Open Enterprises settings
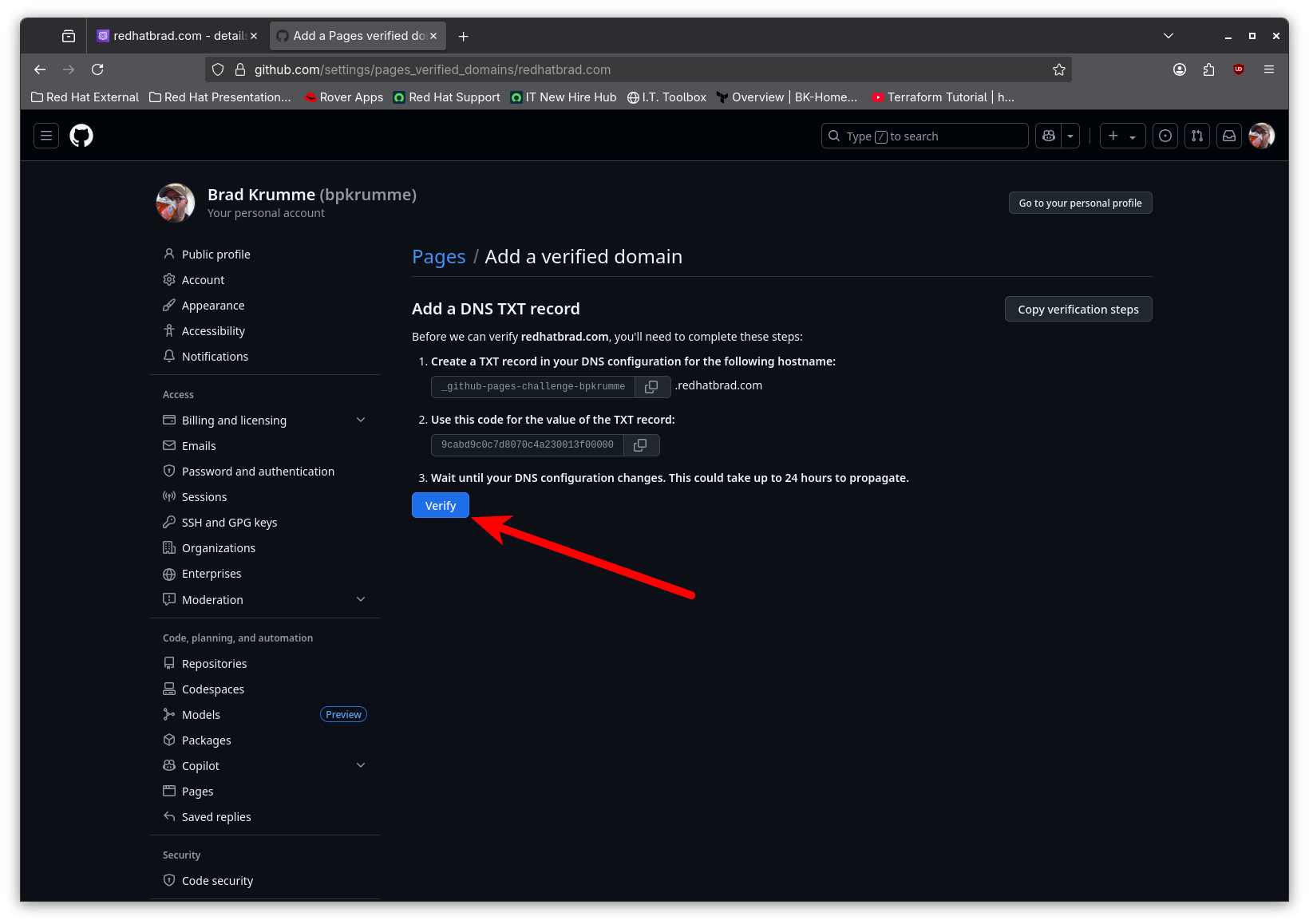This screenshot has width=1309, height=924. coord(265,573)
